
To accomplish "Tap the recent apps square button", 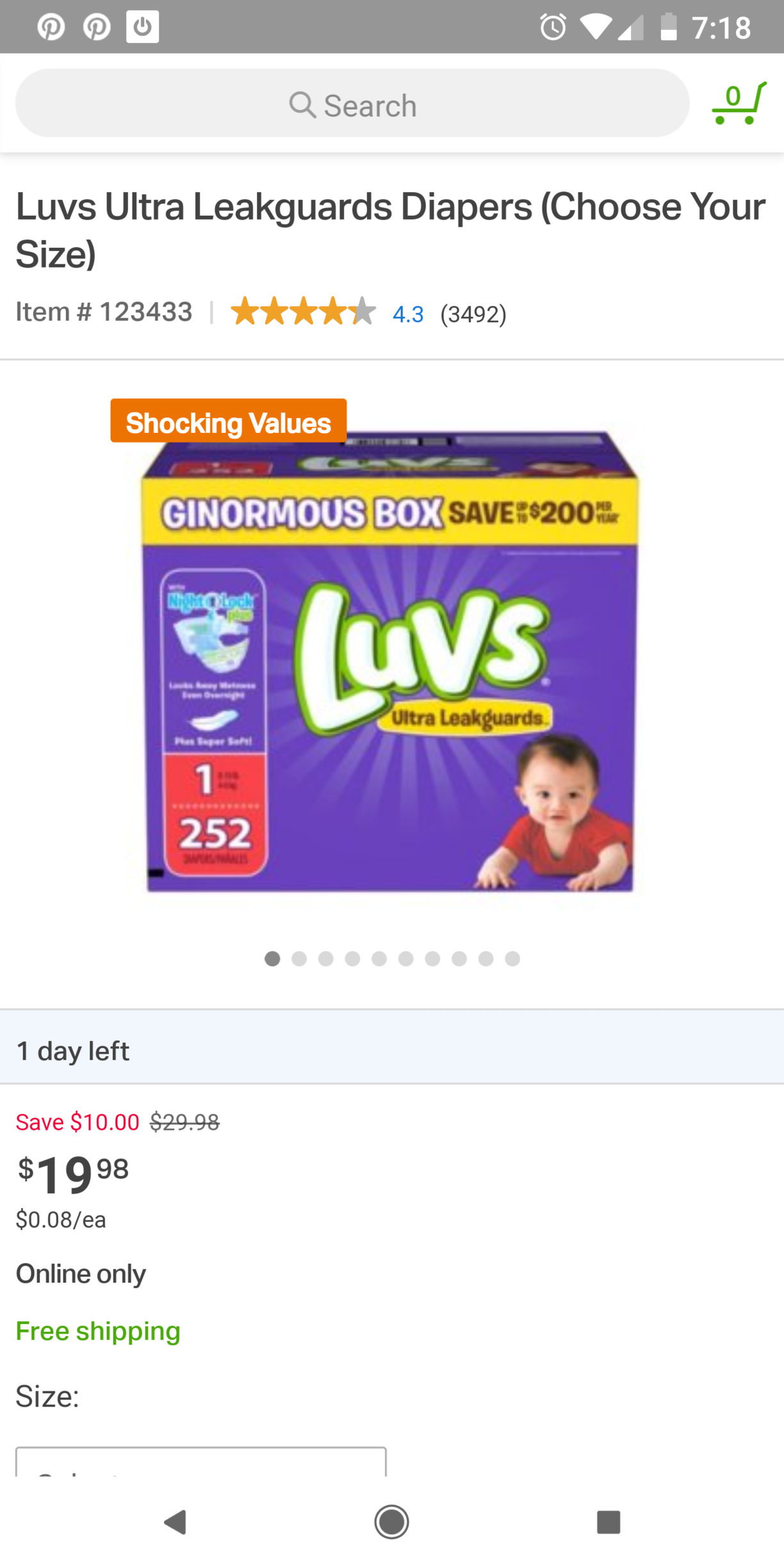I will [x=608, y=1522].
